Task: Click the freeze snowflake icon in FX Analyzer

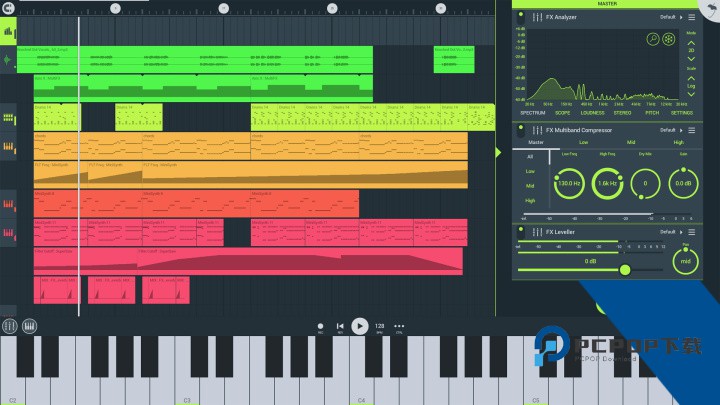Action: 669,39
